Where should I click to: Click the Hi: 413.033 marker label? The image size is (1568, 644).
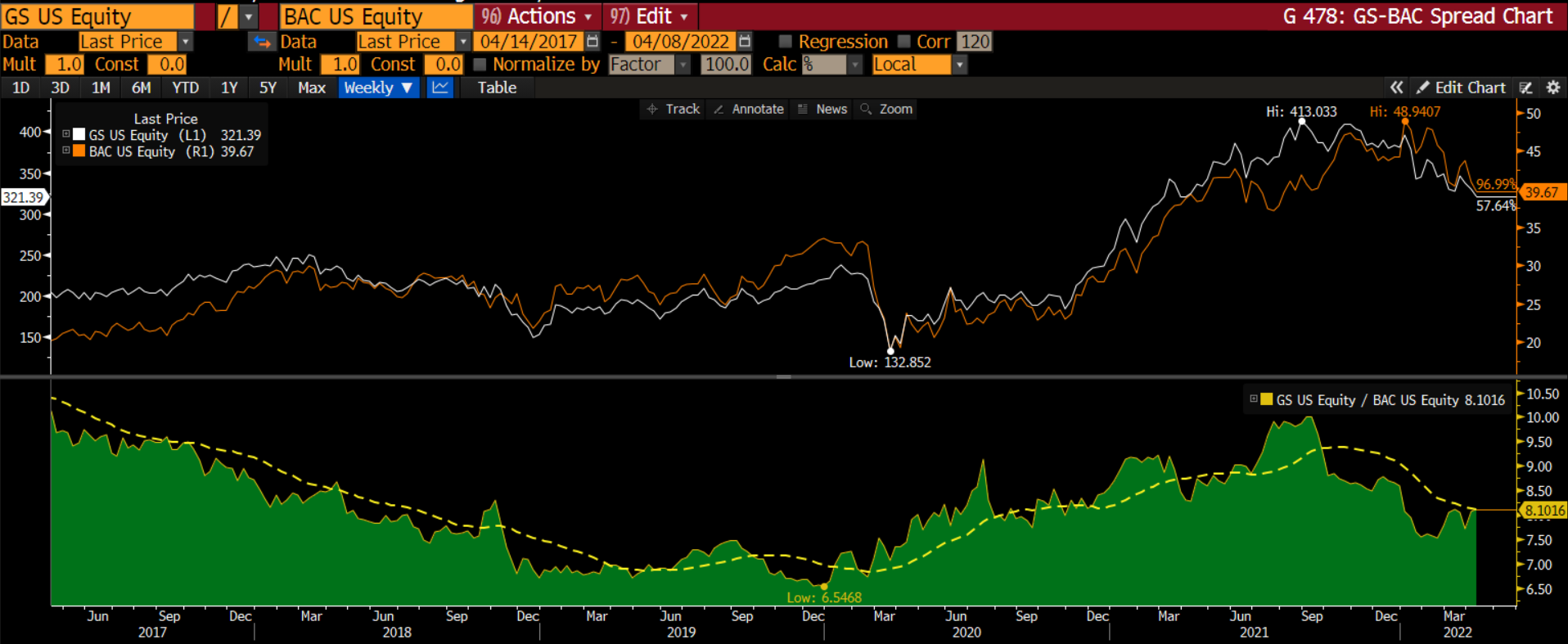(1301, 112)
